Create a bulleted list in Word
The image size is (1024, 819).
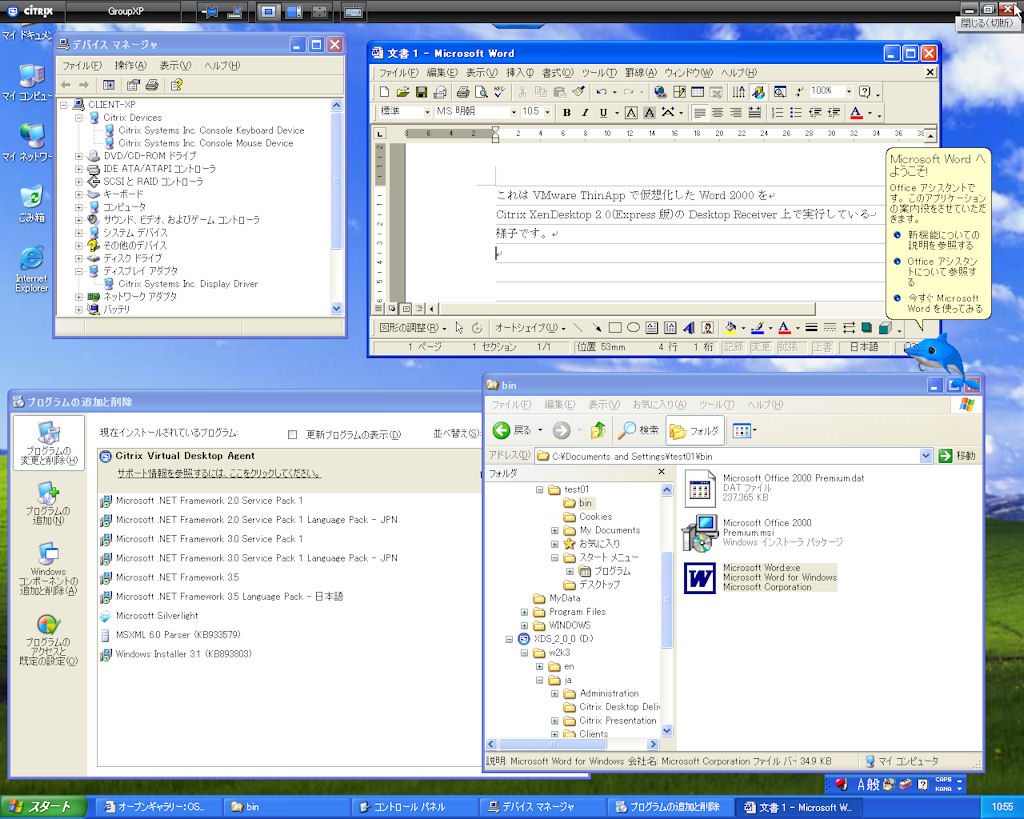[x=796, y=112]
